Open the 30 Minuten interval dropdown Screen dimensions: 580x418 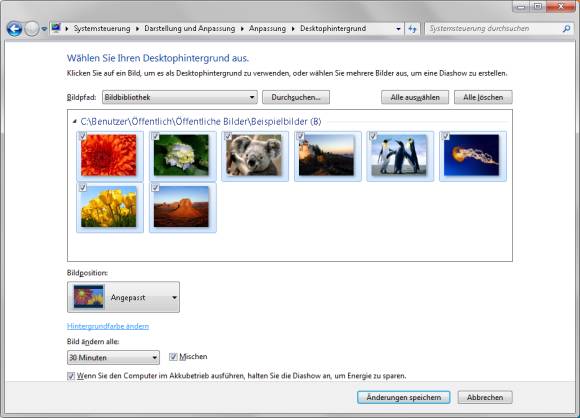114,357
